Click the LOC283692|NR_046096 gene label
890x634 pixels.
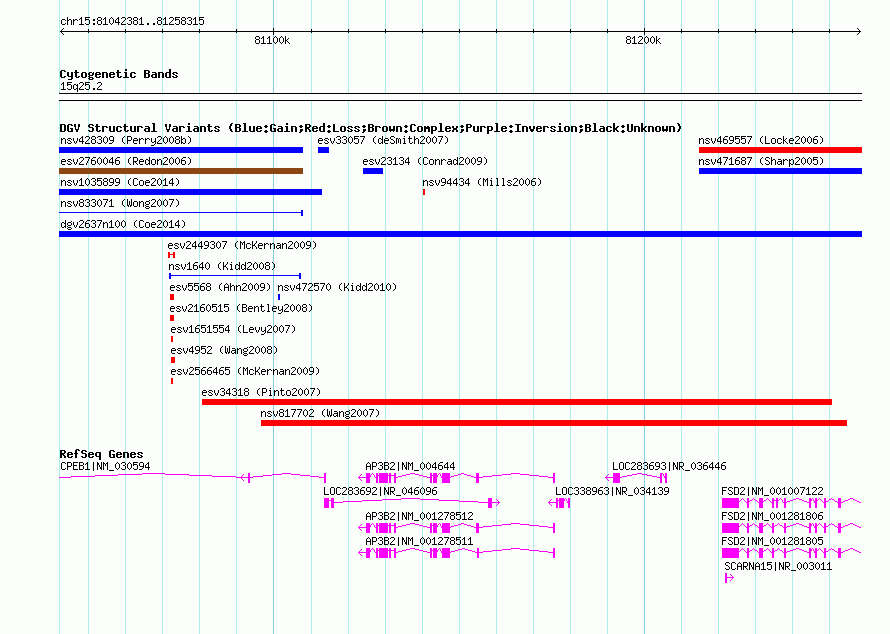tap(380, 492)
